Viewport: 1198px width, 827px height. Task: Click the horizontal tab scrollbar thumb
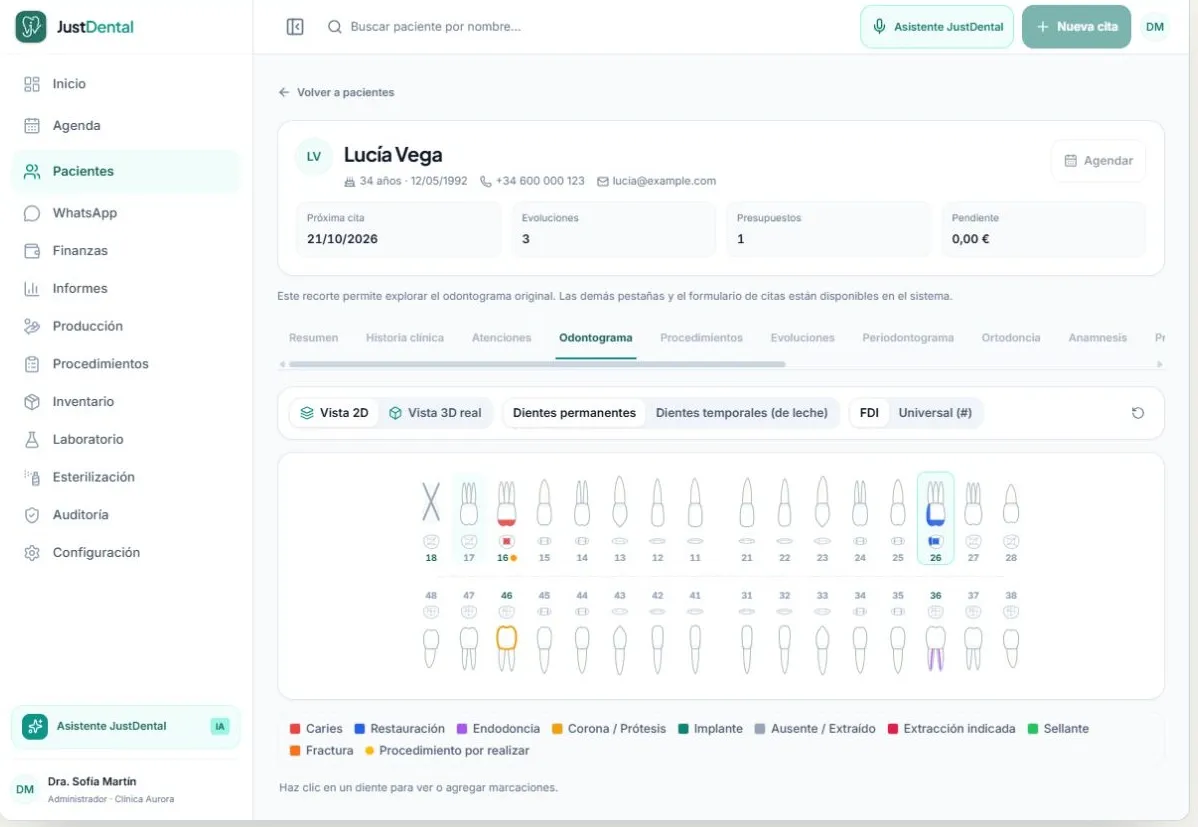click(537, 365)
